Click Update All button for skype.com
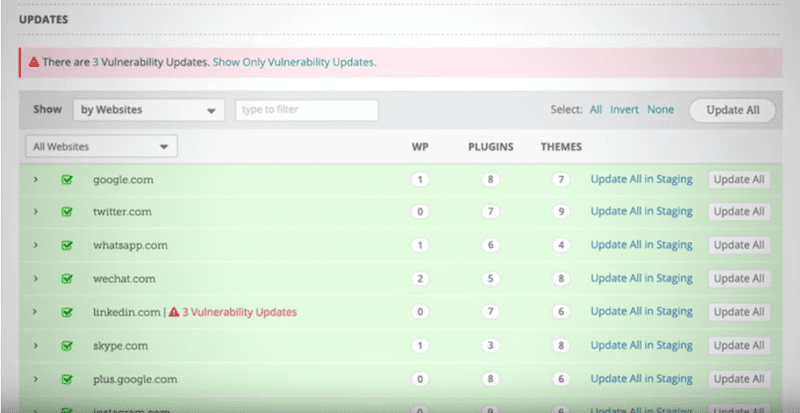The image size is (800, 413). click(x=739, y=346)
